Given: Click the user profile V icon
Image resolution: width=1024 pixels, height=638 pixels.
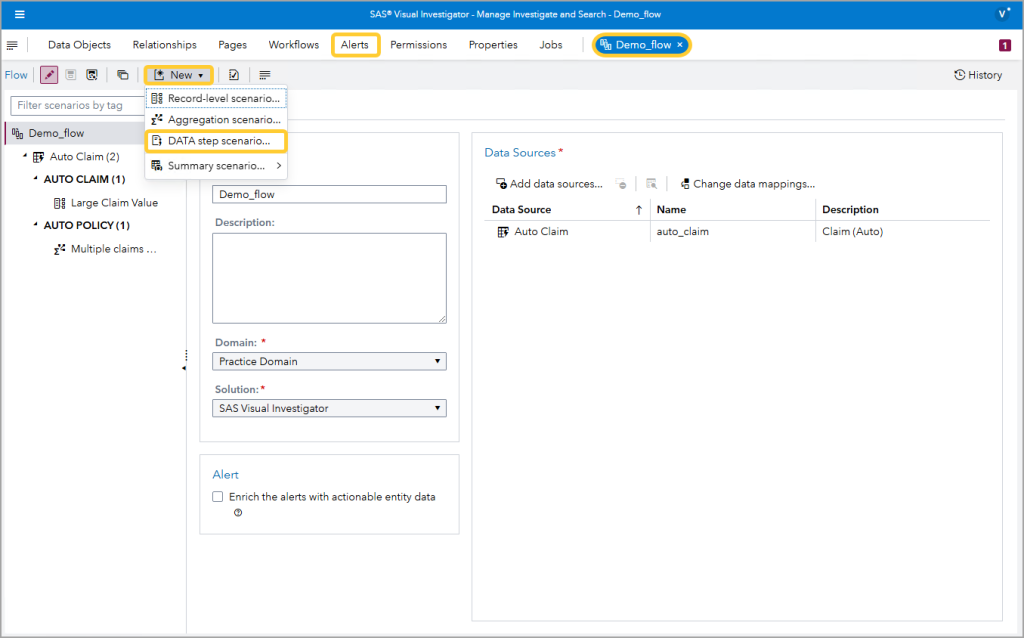Looking at the screenshot, I should coord(1003,14).
